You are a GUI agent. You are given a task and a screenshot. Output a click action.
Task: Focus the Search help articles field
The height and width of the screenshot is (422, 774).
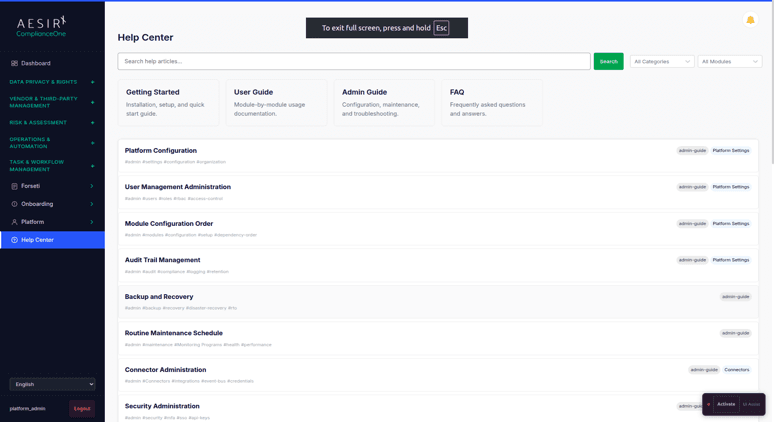(354, 61)
